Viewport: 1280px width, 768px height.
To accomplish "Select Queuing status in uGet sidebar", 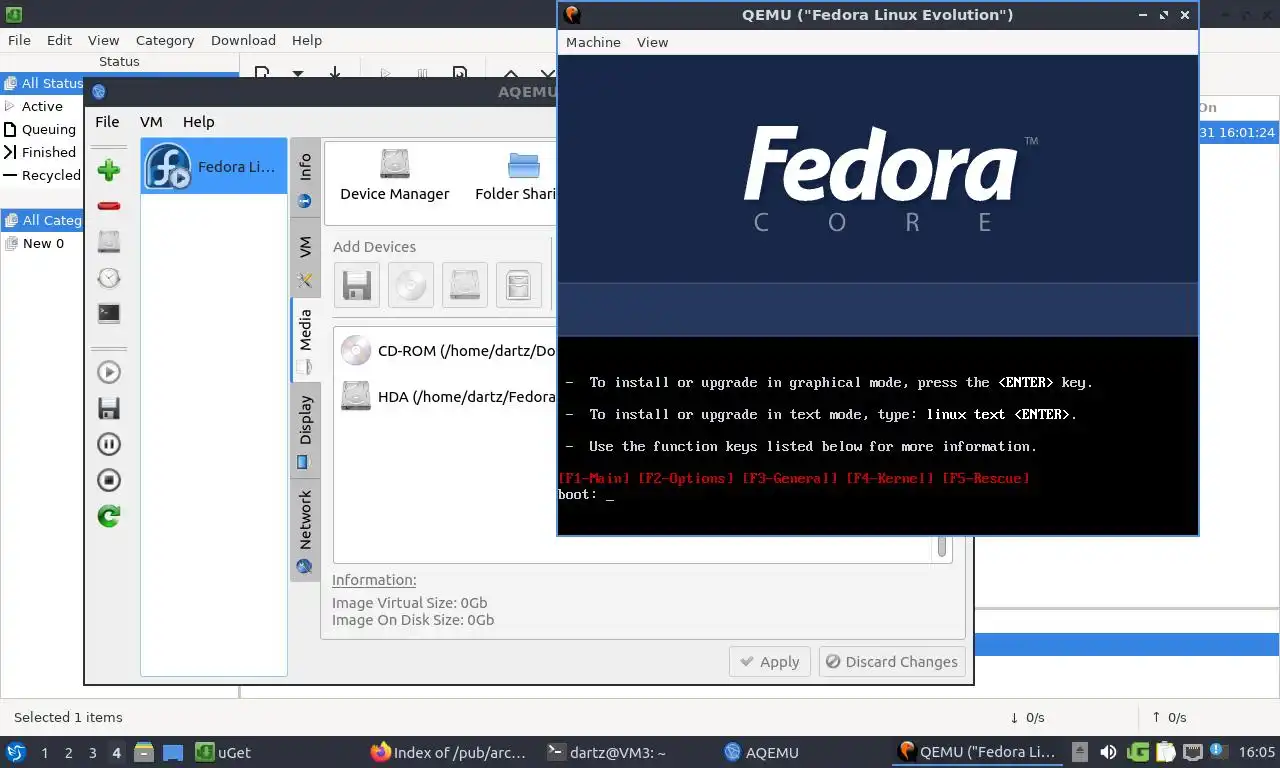I will 43,129.
